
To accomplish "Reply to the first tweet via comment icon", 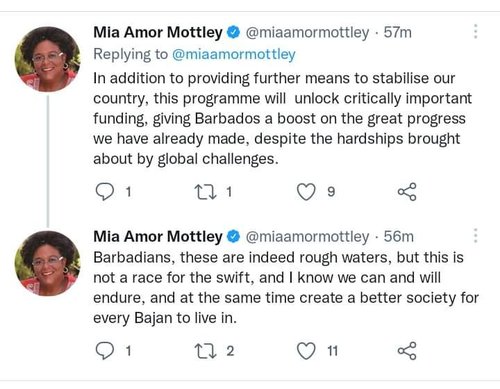I will point(105,192).
